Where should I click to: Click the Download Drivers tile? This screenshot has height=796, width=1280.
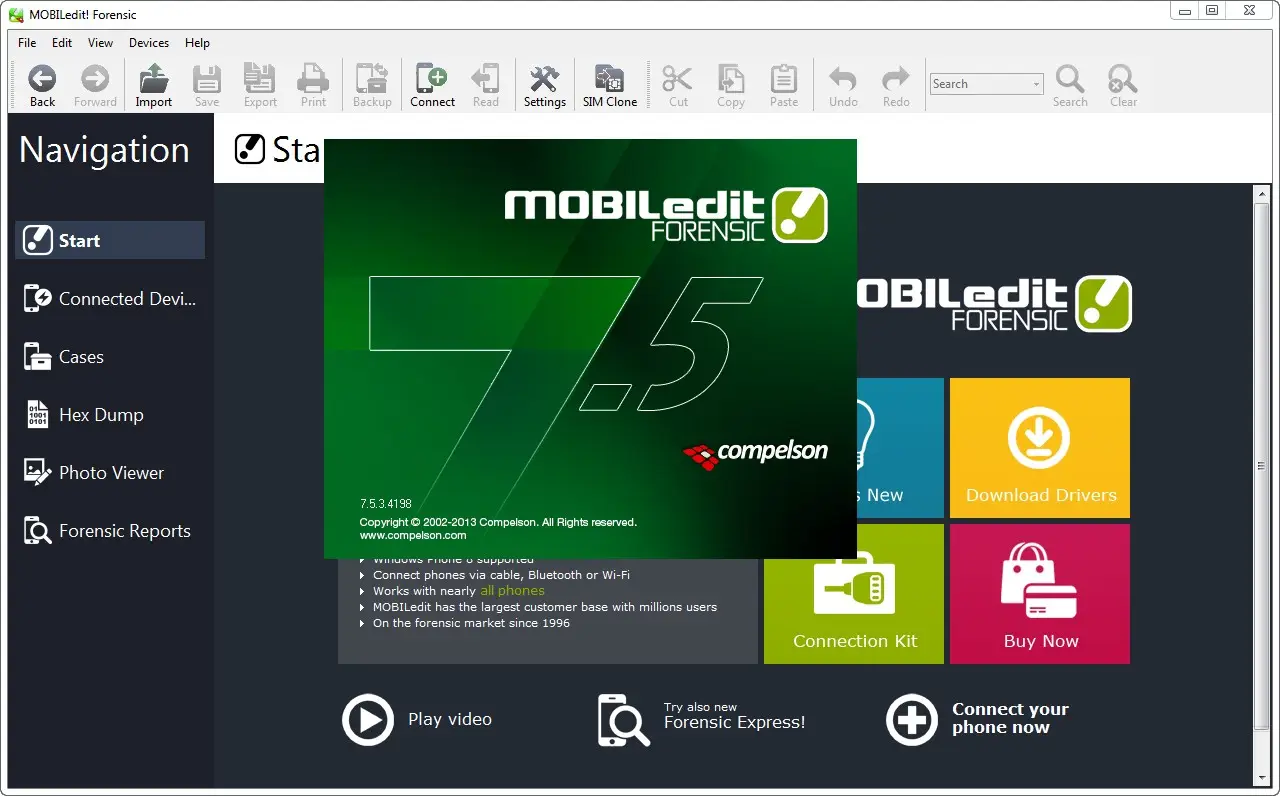pos(1040,448)
